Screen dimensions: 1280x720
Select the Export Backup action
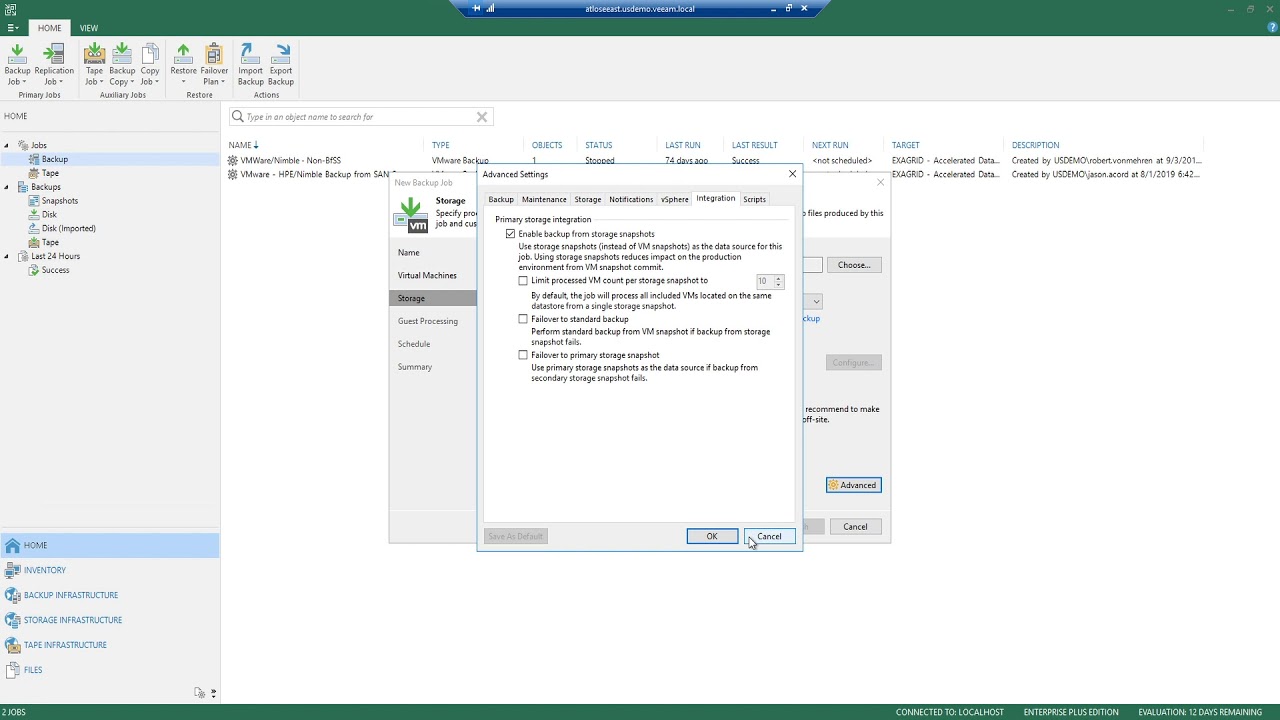[x=281, y=65]
